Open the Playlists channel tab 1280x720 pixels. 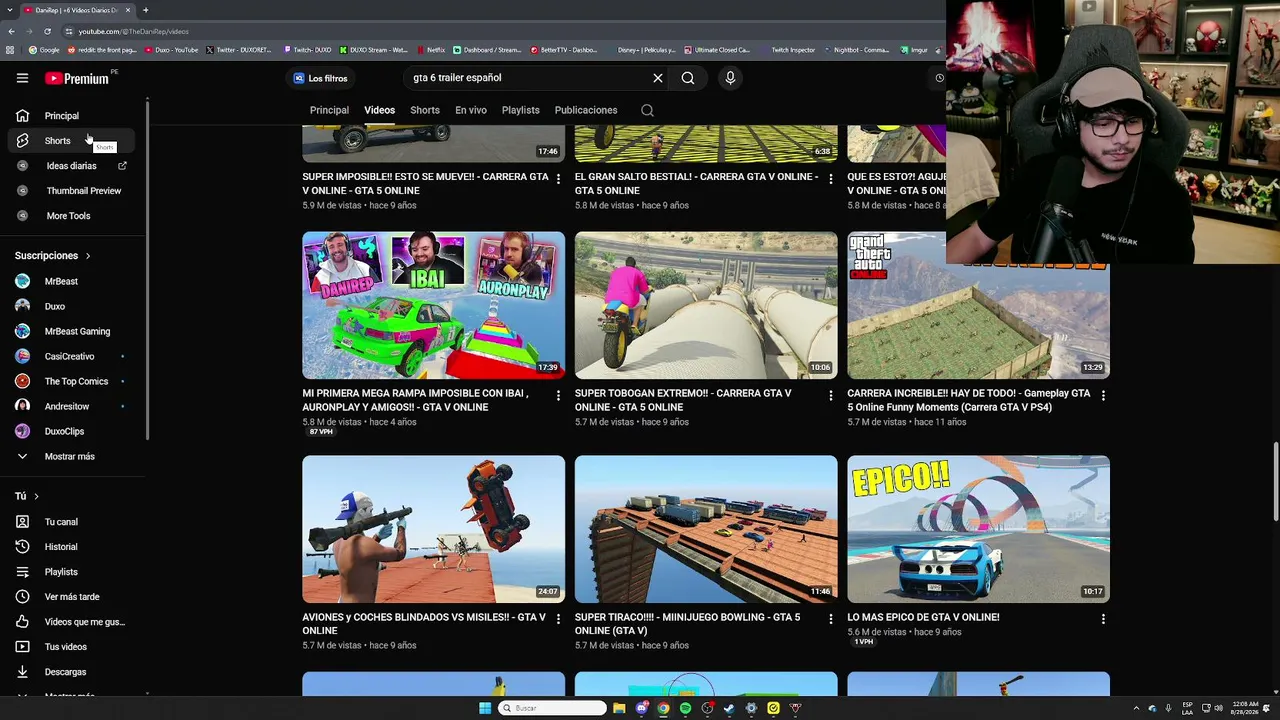[x=520, y=110]
